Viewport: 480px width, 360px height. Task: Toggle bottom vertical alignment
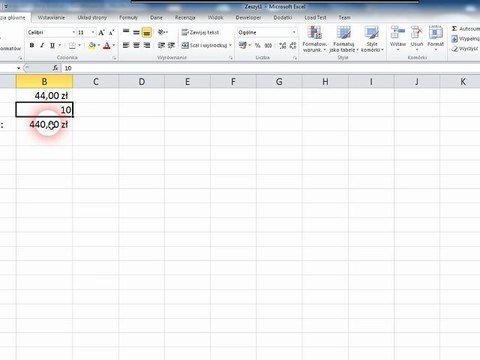click(x=147, y=32)
